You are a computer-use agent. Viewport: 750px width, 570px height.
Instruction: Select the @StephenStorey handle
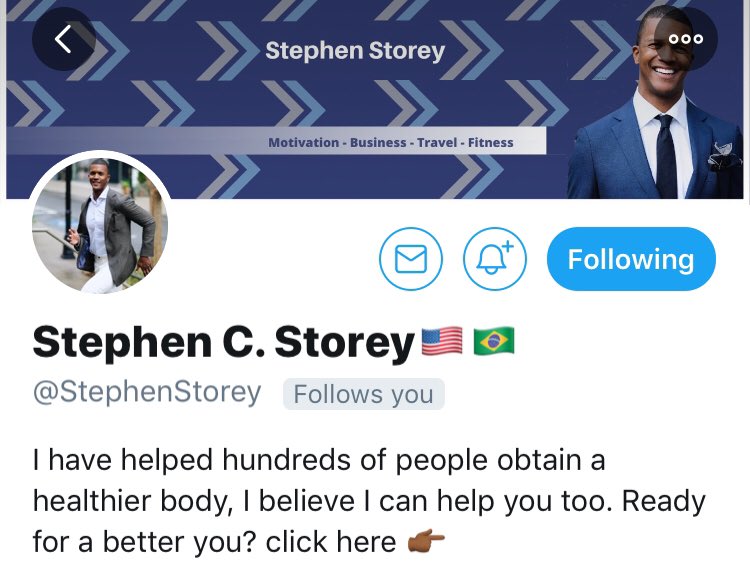coord(147,393)
